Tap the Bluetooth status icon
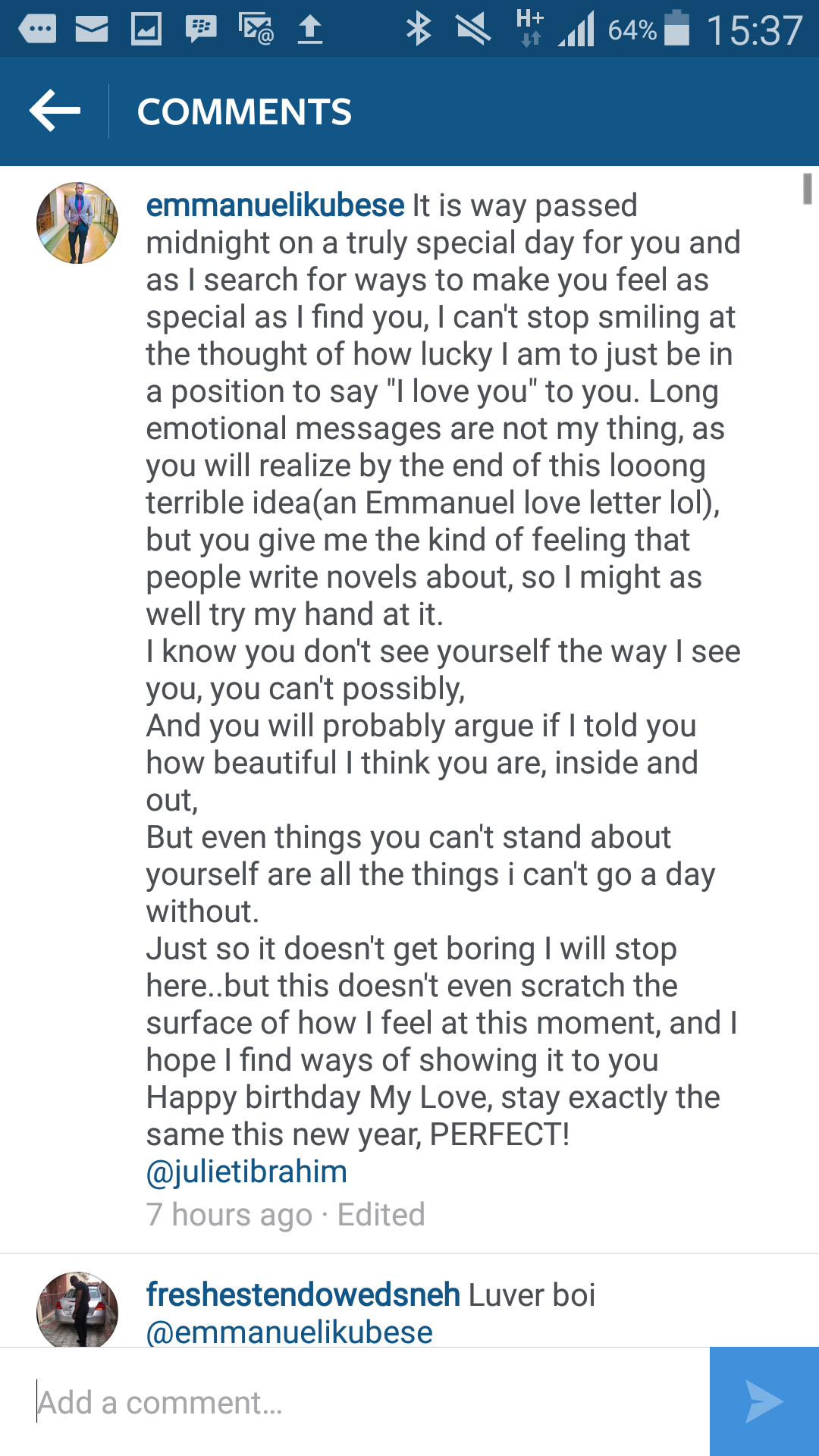The width and height of the screenshot is (819, 1456). coord(419,30)
